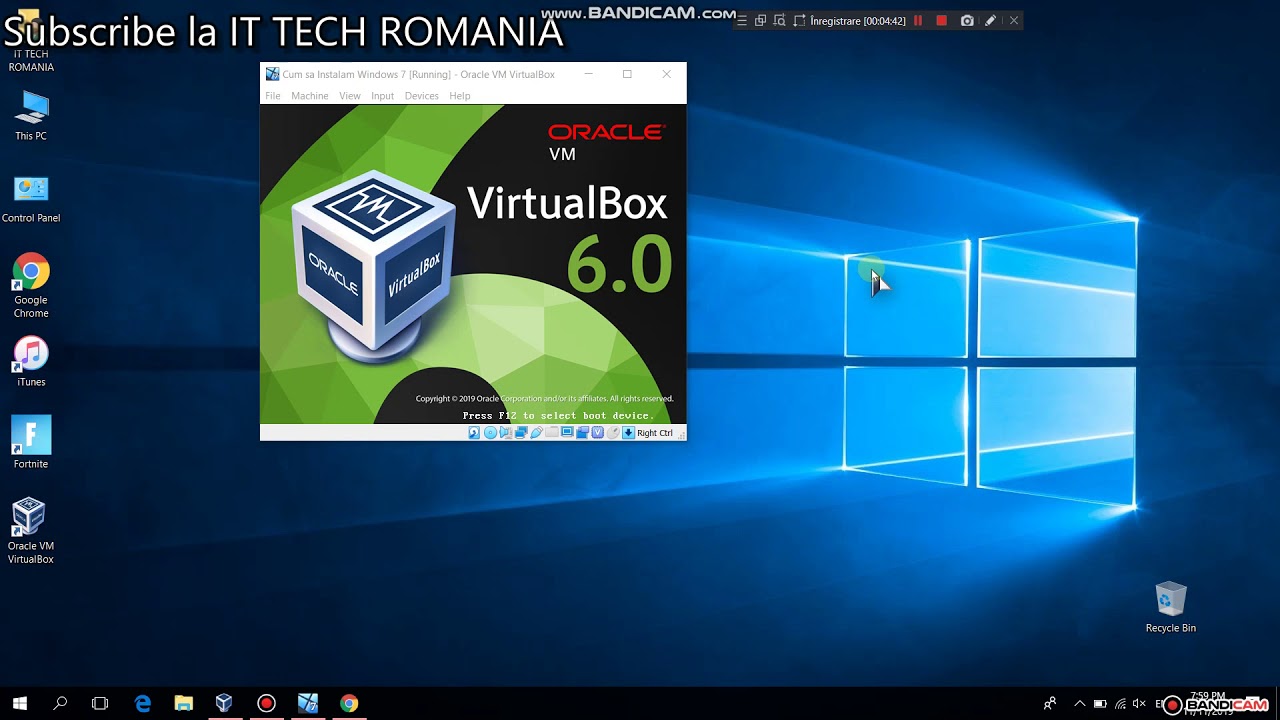The width and height of the screenshot is (1280, 720).
Task: Select the iTunes desktop shortcut
Action: [x=31, y=361]
